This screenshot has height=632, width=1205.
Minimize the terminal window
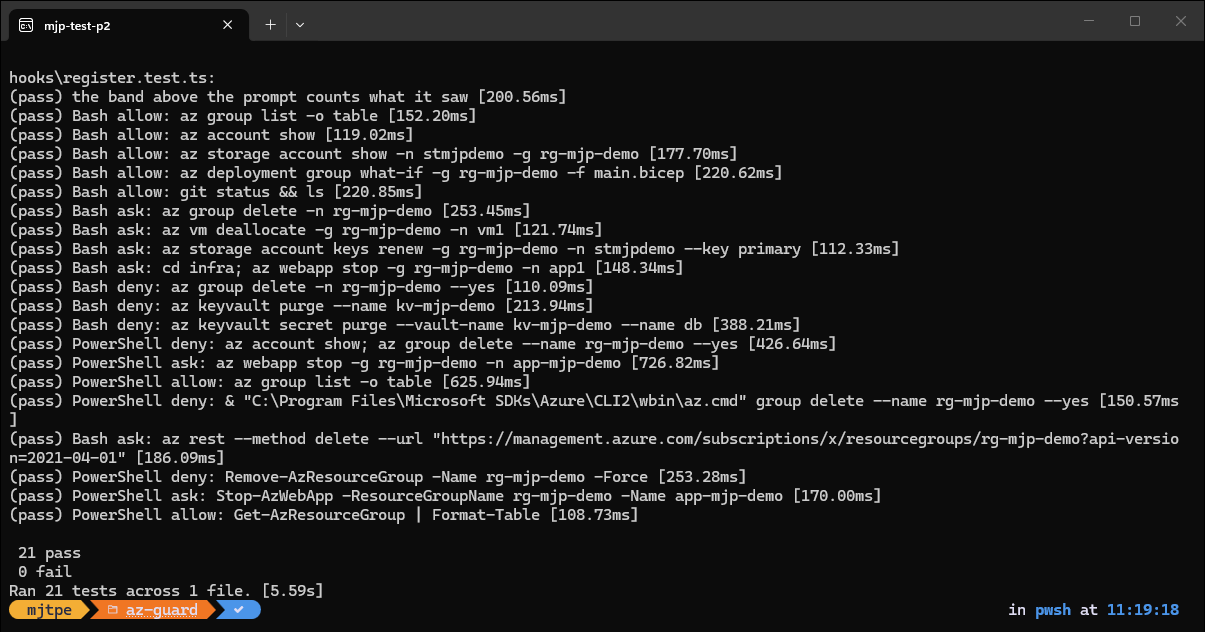[x=1089, y=21]
